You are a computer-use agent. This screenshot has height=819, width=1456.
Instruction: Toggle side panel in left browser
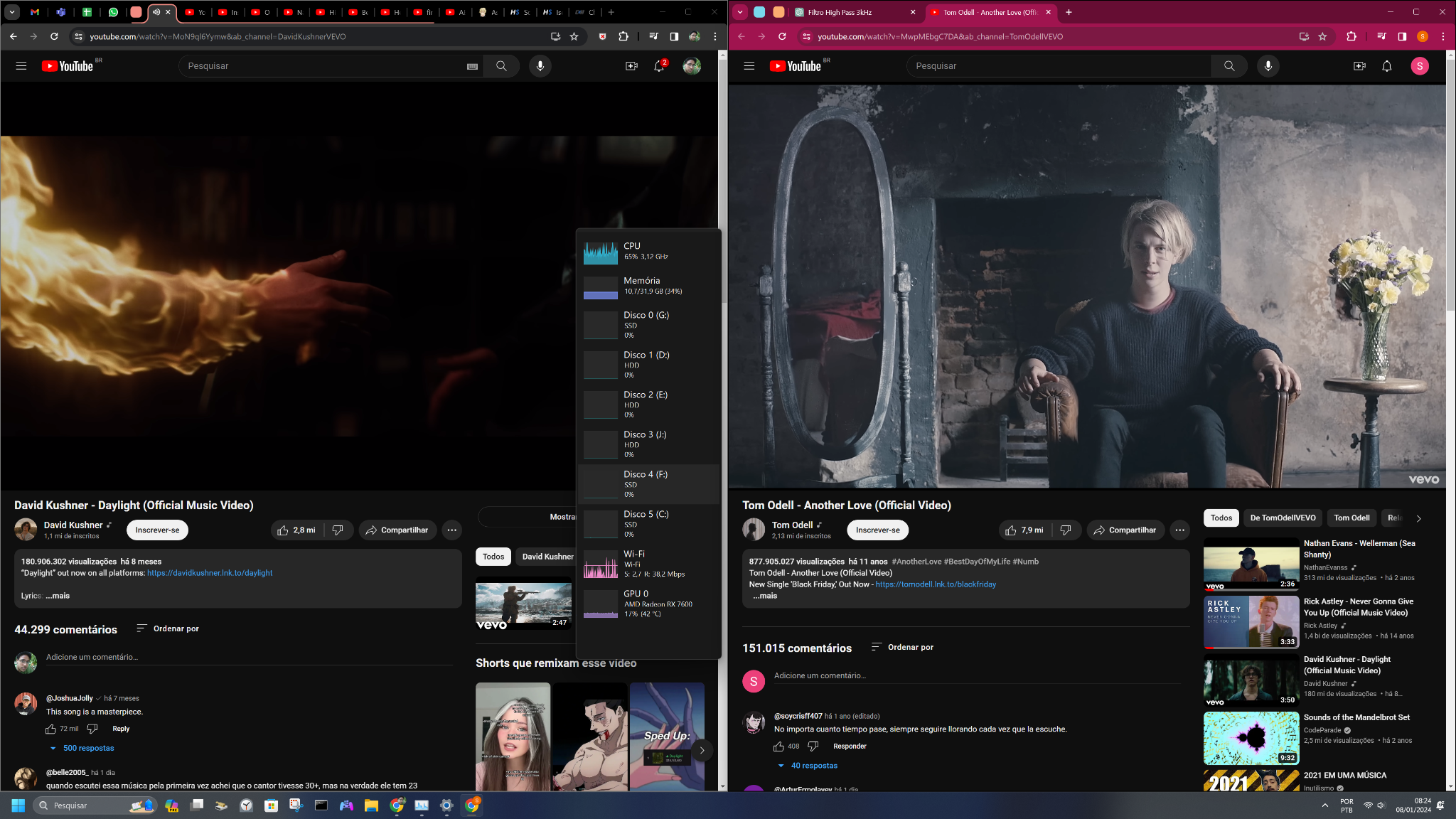click(x=674, y=37)
